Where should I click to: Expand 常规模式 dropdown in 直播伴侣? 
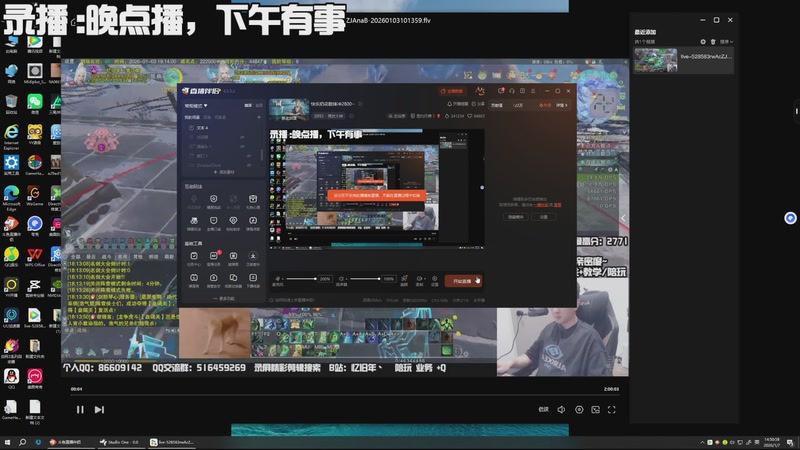(x=196, y=106)
